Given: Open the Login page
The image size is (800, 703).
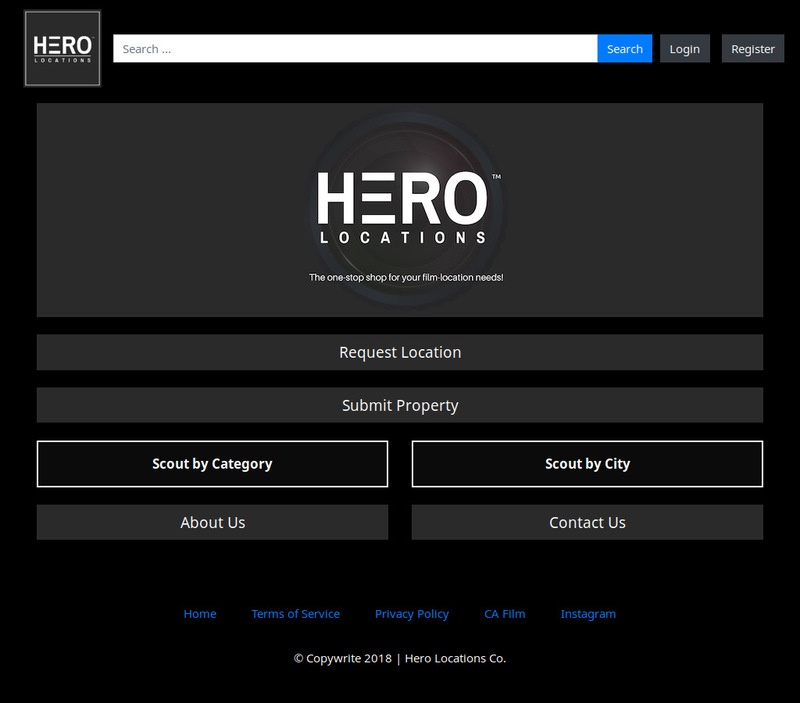Looking at the screenshot, I should click(x=685, y=48).
